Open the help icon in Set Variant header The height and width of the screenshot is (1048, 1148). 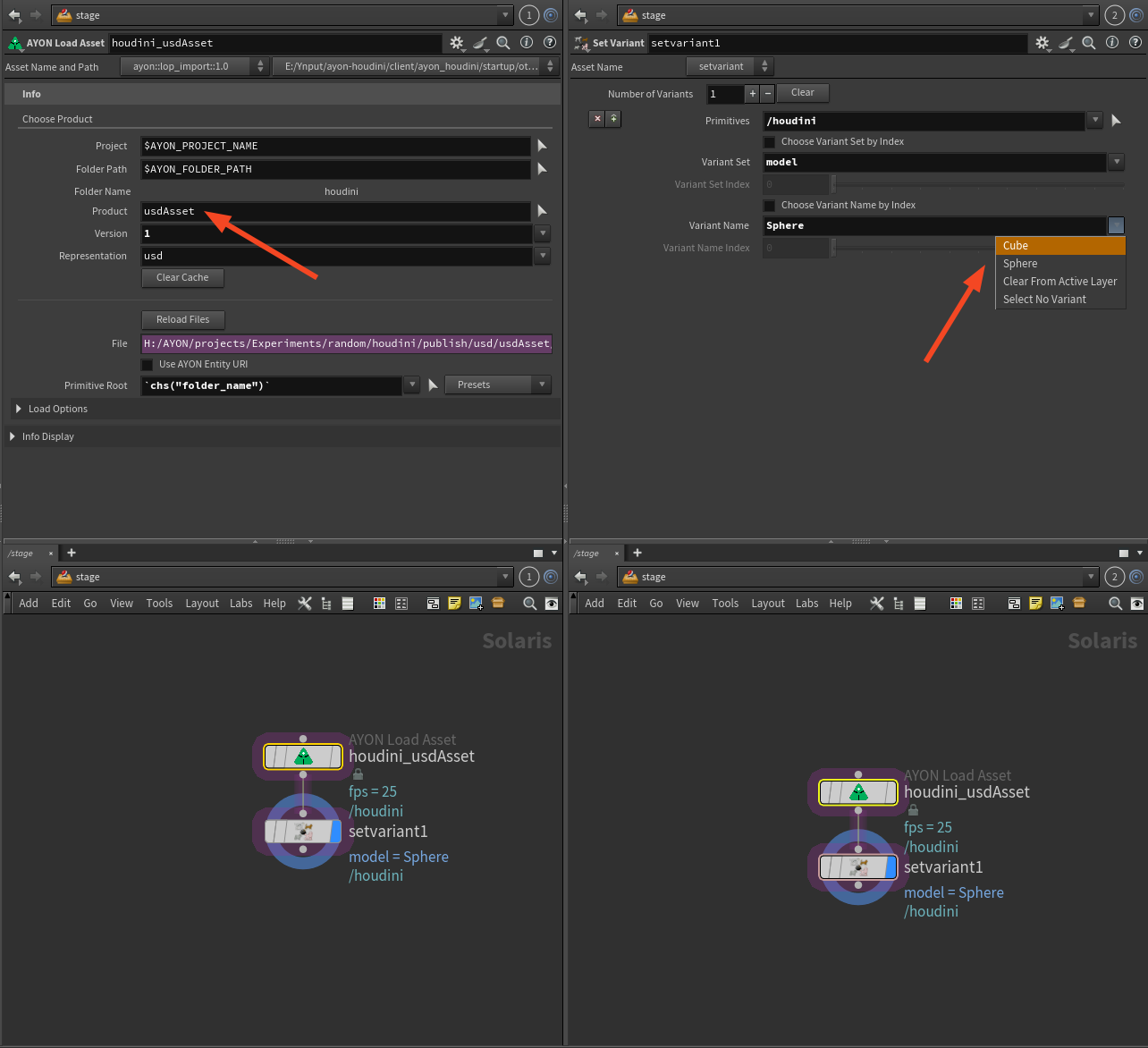[x=1135, y=43]
